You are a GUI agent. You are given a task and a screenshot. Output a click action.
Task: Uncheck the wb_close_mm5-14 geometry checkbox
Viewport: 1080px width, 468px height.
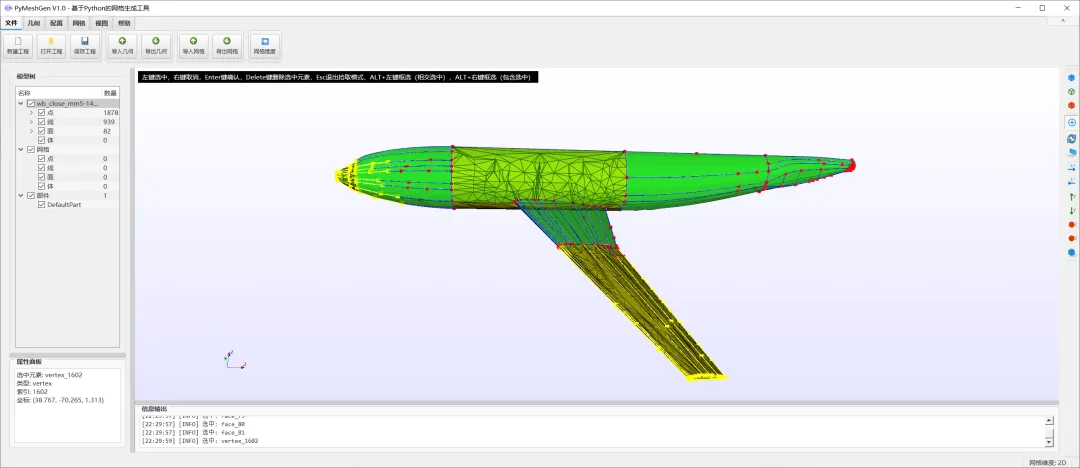click(x=31, y=103)
